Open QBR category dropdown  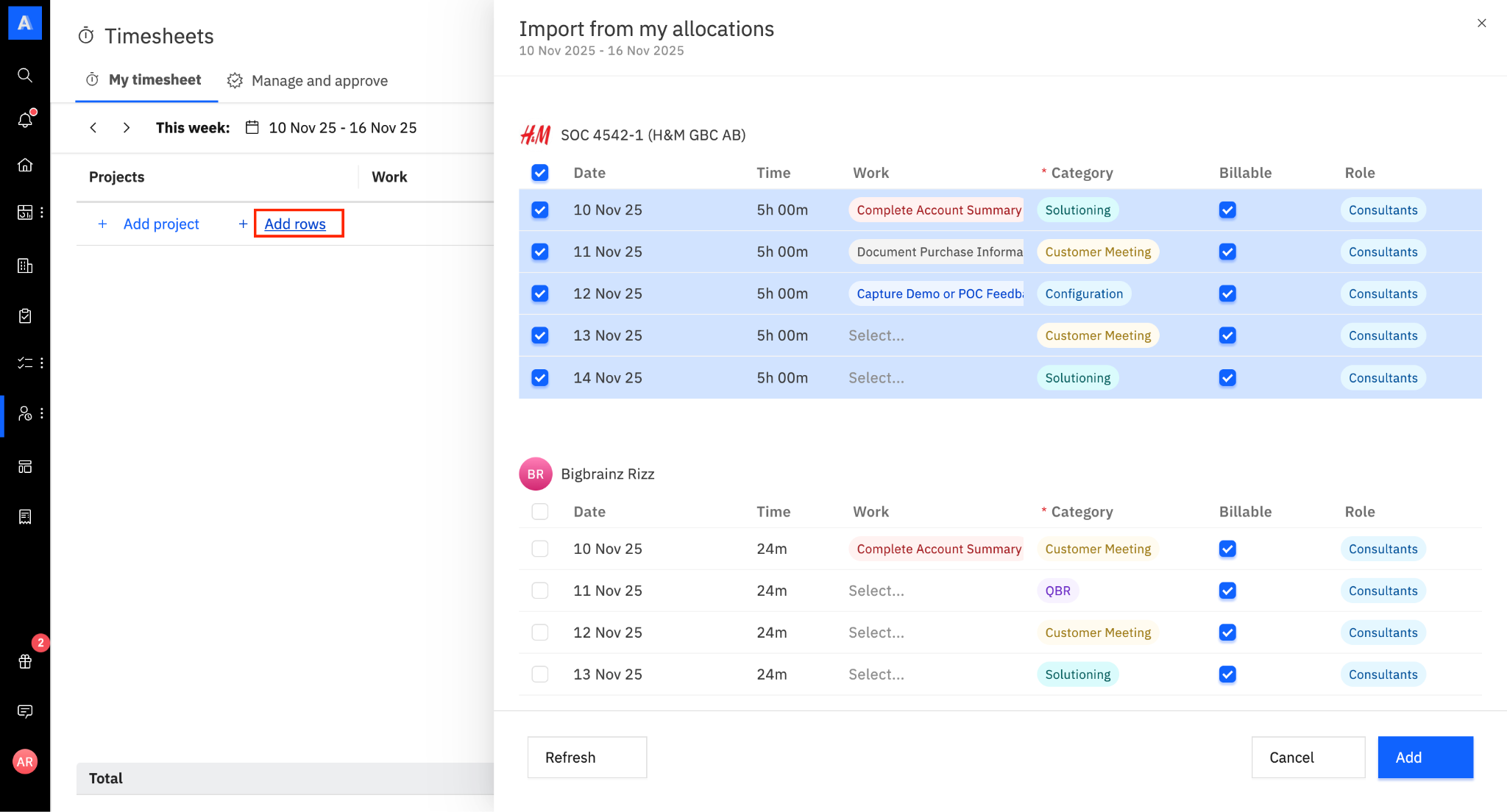(x=1057, y=591)
